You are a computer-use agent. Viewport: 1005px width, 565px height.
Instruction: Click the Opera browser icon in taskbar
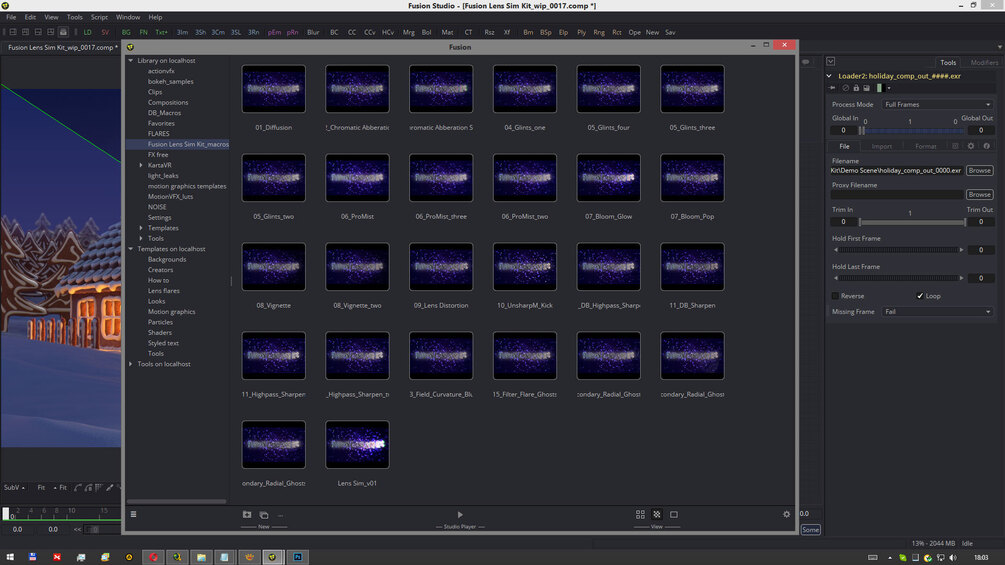tap(153, 557)
